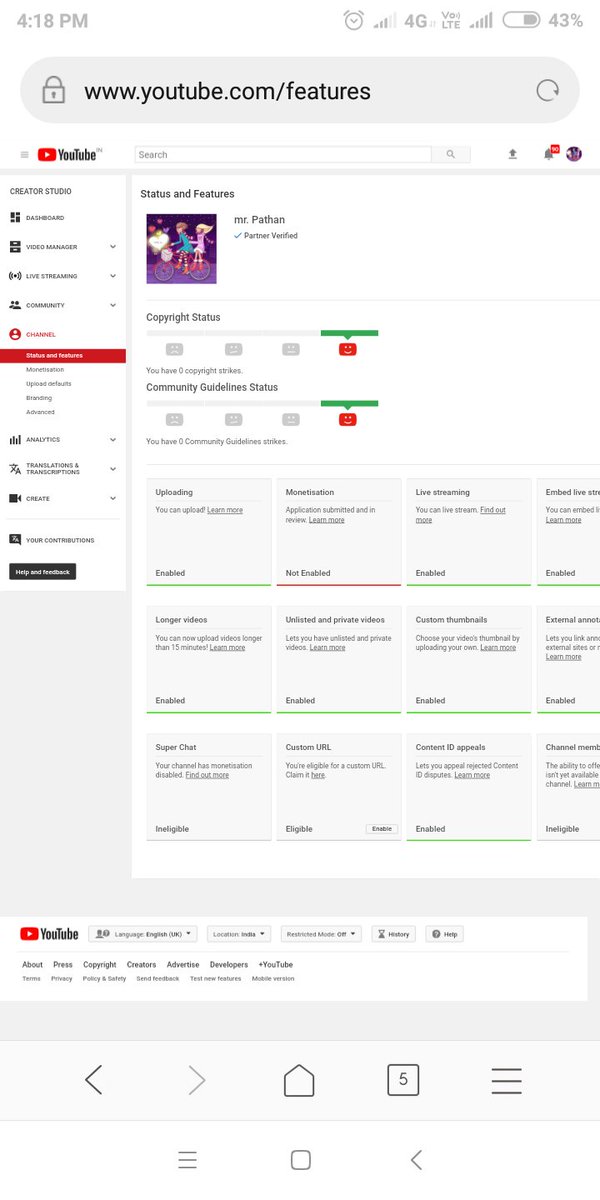Open the browser bottom menu icon

507,1080
